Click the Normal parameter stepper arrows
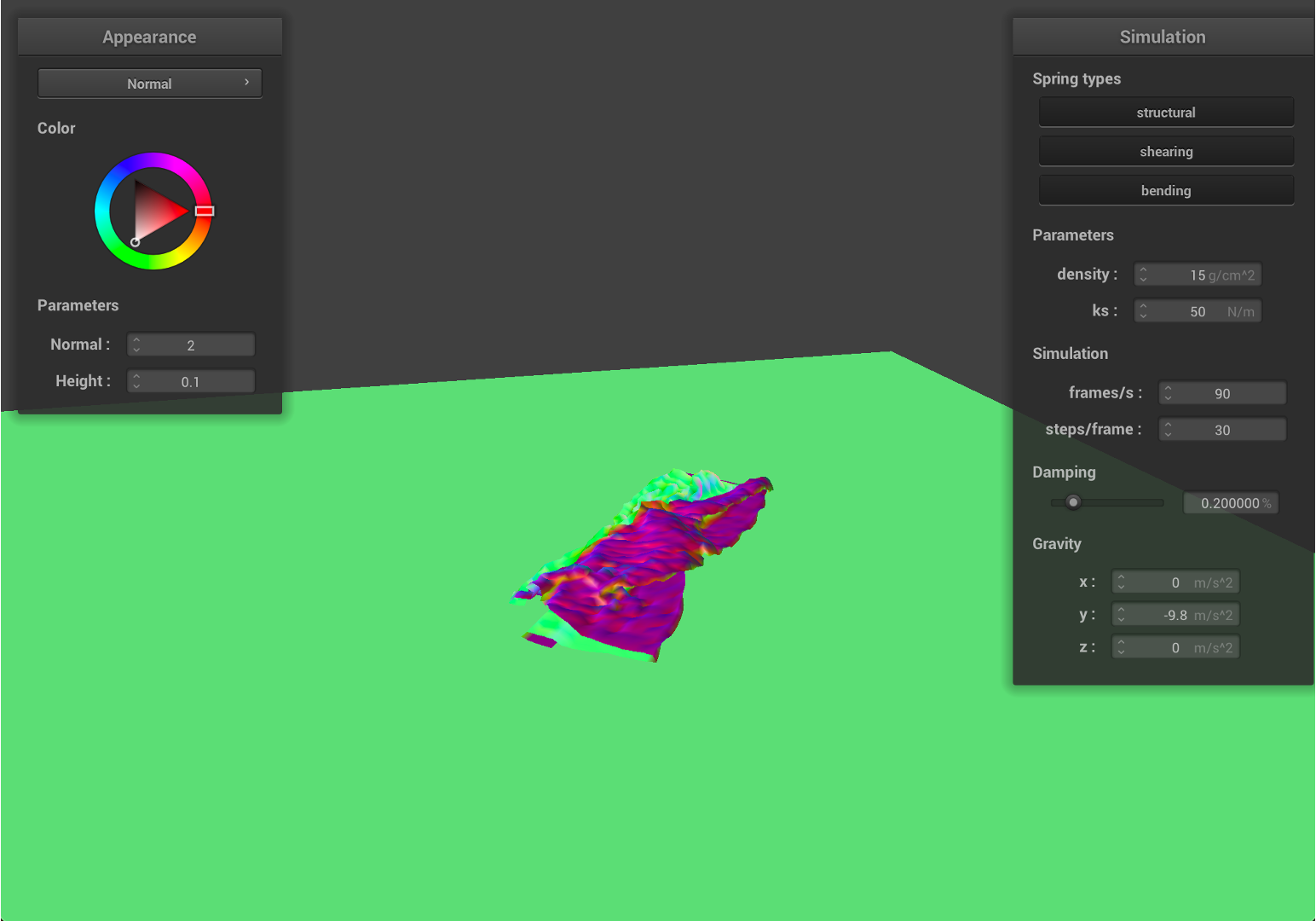The width and height of the screenshot is (1316, 921). (136, 345)
